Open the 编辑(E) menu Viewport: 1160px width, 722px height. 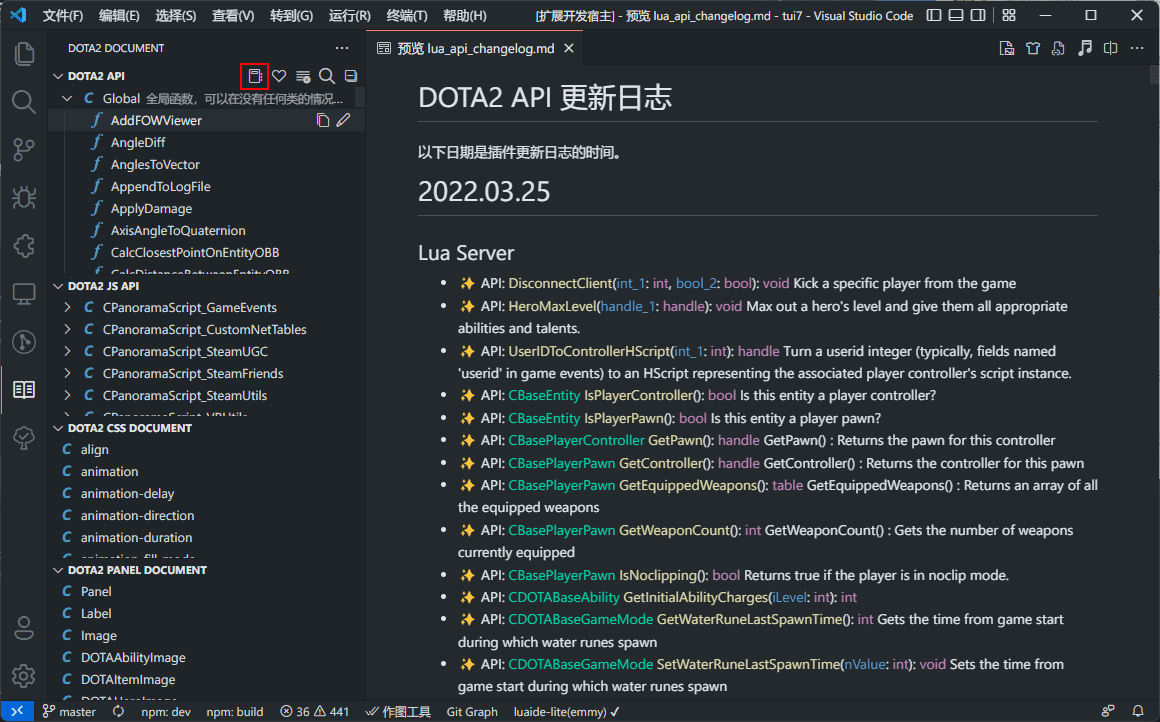[119, 16]
